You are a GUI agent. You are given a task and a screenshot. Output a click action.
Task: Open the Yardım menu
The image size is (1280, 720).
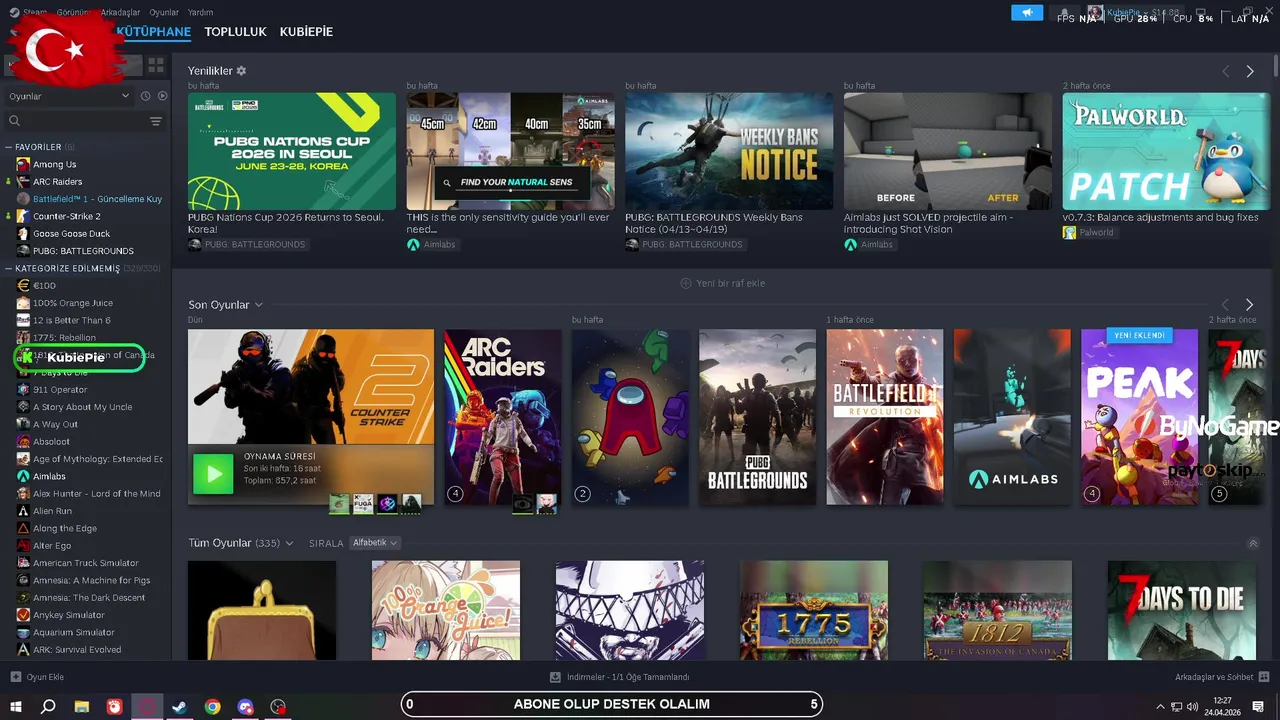201,13
